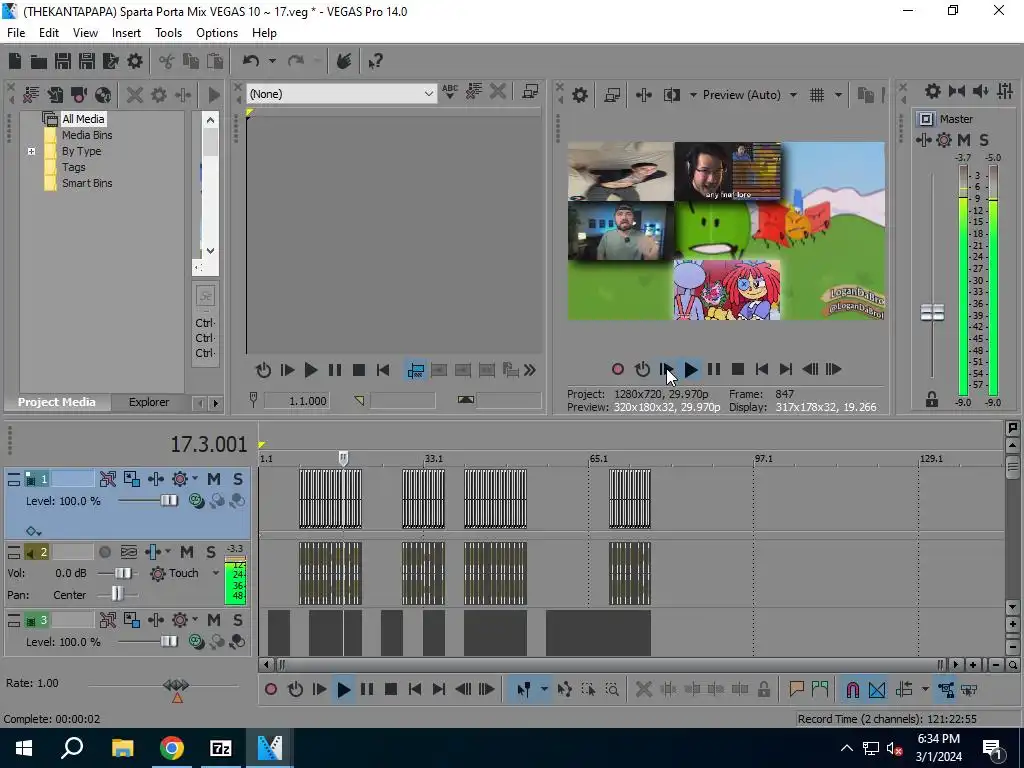Open the Touch automation mode dropdown on track 2
The image size is (1024, 768).
point(216,573)
